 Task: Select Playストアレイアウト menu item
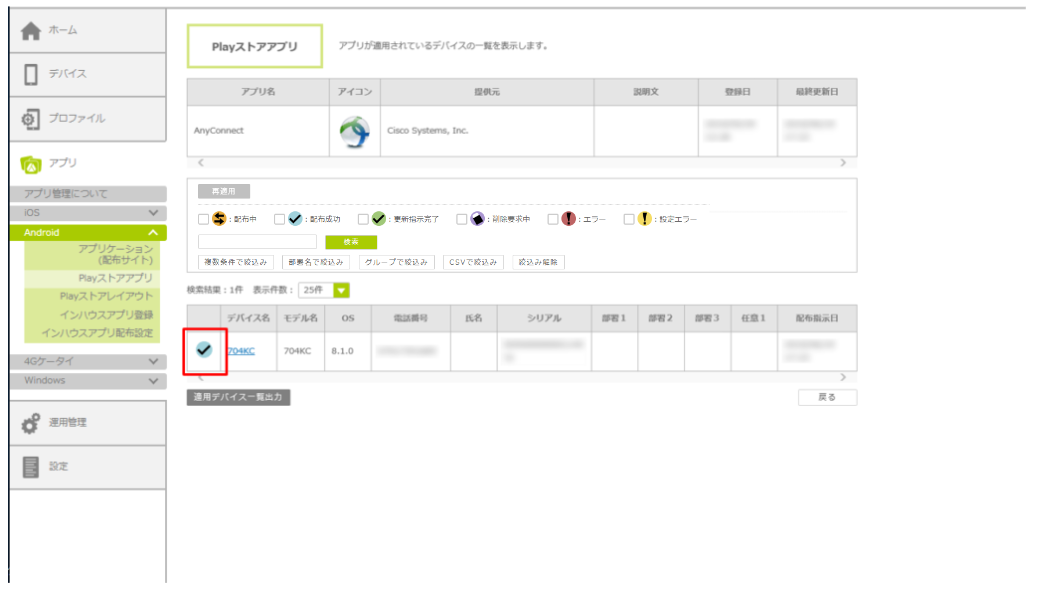click(106, 296)
